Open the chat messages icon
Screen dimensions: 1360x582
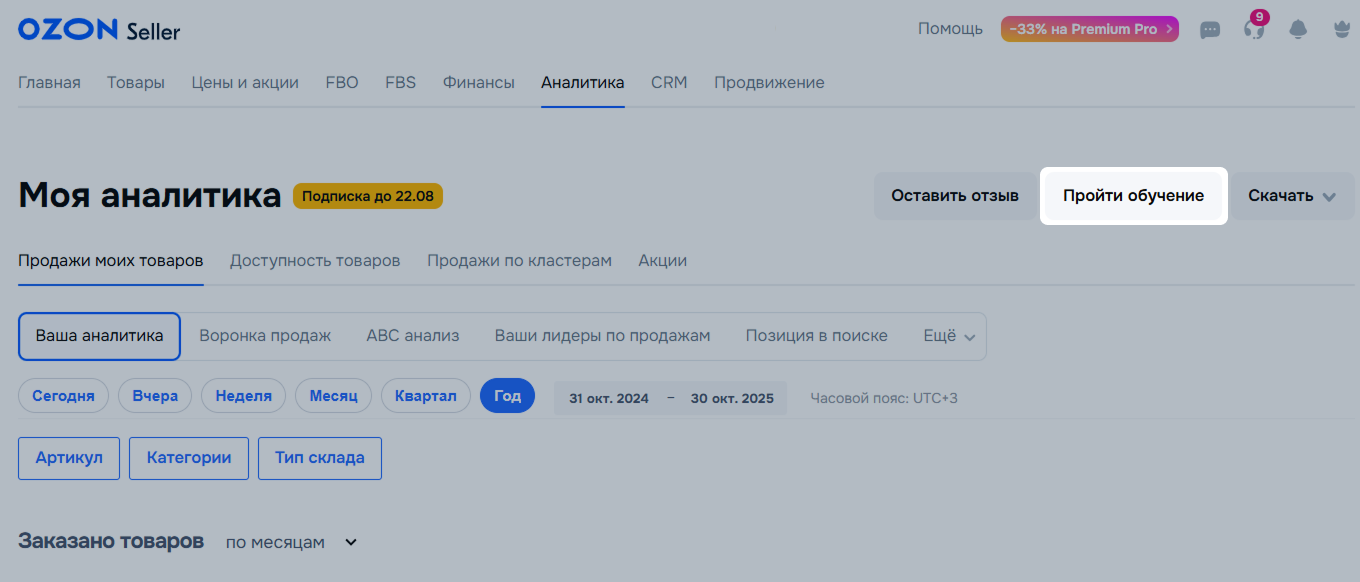(x=1210, y=30)
